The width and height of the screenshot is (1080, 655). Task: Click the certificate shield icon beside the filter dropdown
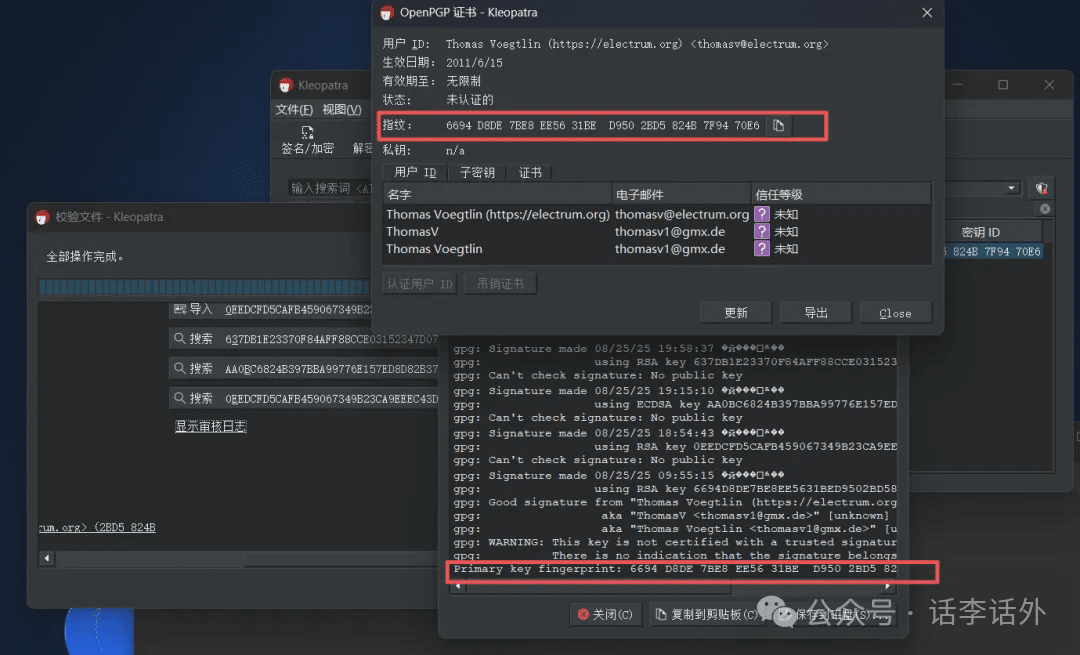1042,188
